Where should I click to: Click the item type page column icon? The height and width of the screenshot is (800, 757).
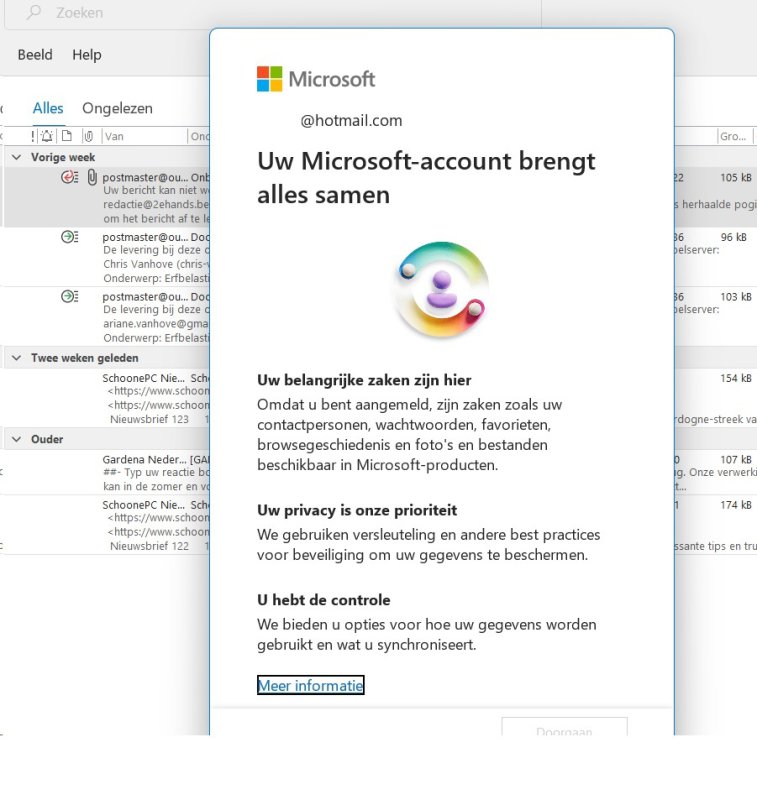[66, 136]
